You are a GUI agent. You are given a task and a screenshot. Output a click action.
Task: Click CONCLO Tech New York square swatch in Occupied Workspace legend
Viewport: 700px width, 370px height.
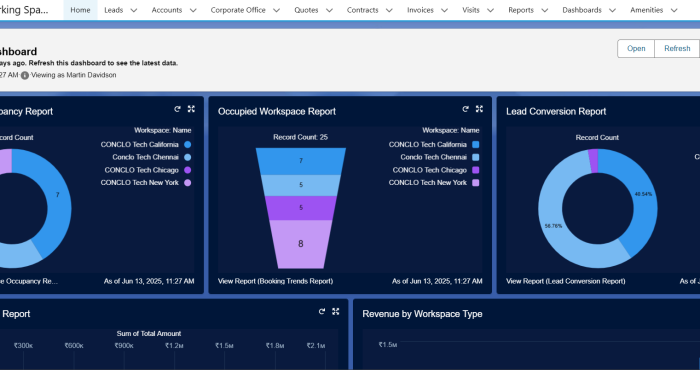[475, 183]
